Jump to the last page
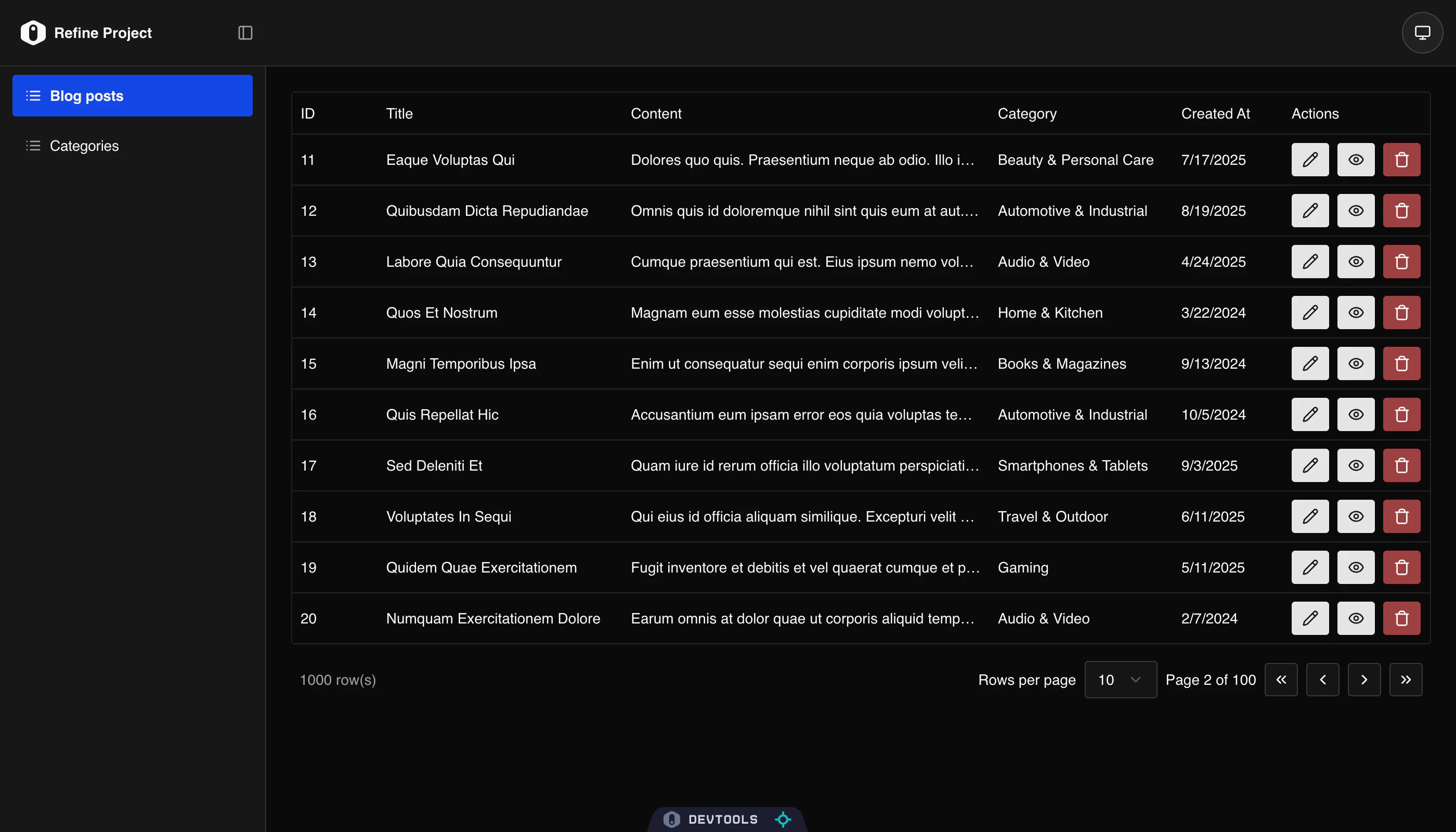 (x=1406, y=680)
